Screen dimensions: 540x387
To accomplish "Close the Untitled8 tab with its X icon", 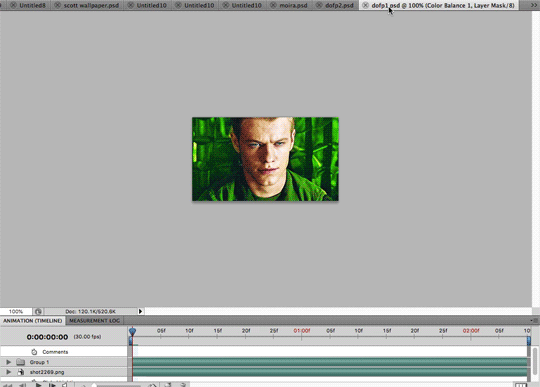I will pyautogui.click(x=13, y=5).
